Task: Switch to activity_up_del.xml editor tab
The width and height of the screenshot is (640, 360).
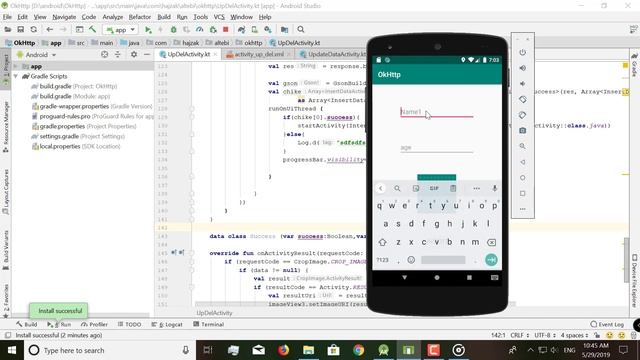Action: click(258, 54)
